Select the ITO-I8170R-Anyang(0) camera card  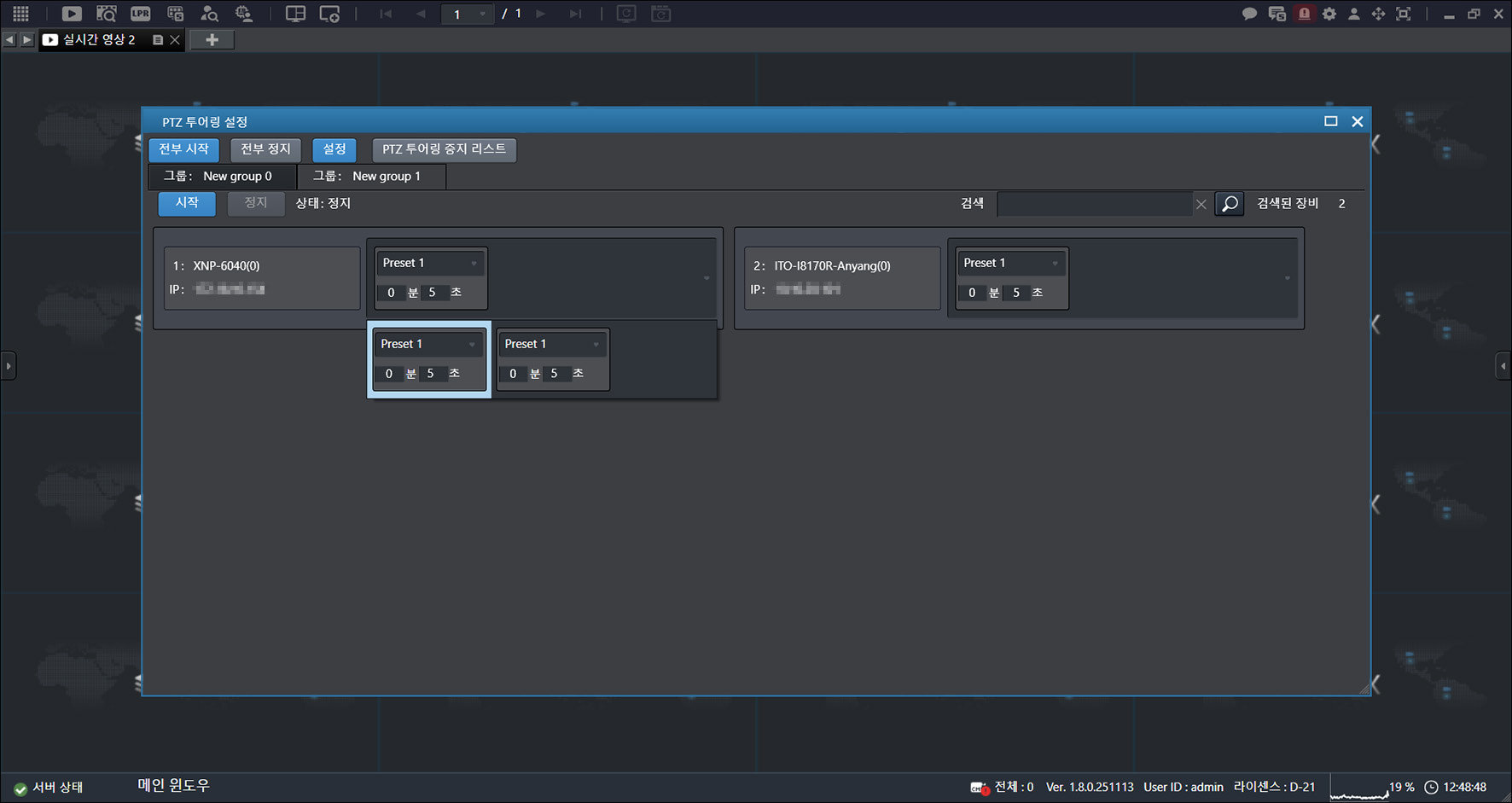842,278
